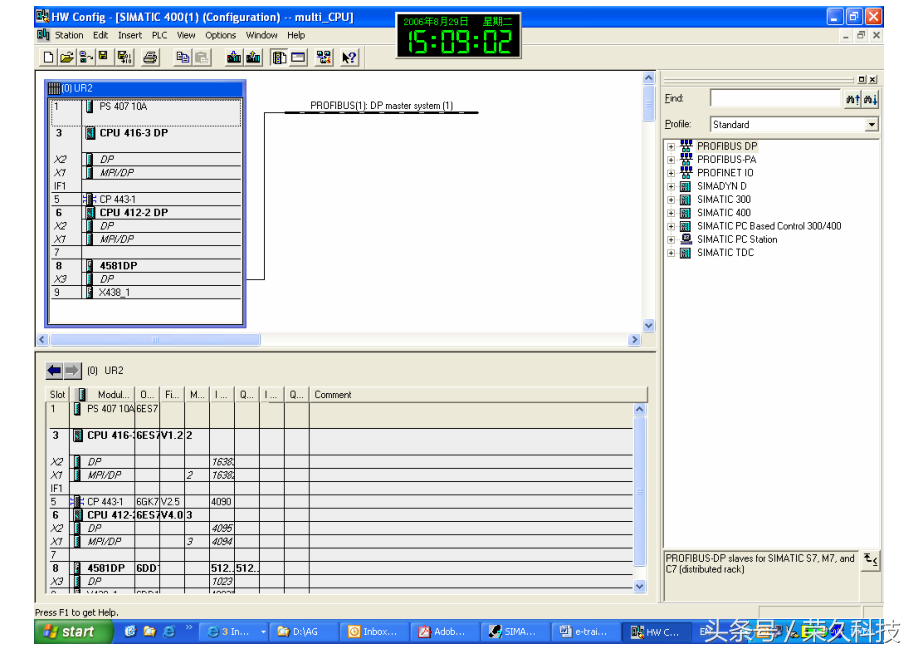Image resolution: width=916 pixels, height=653 pixels.
Task: Click the context Help arrow icon
Action: tap(349, 58)
